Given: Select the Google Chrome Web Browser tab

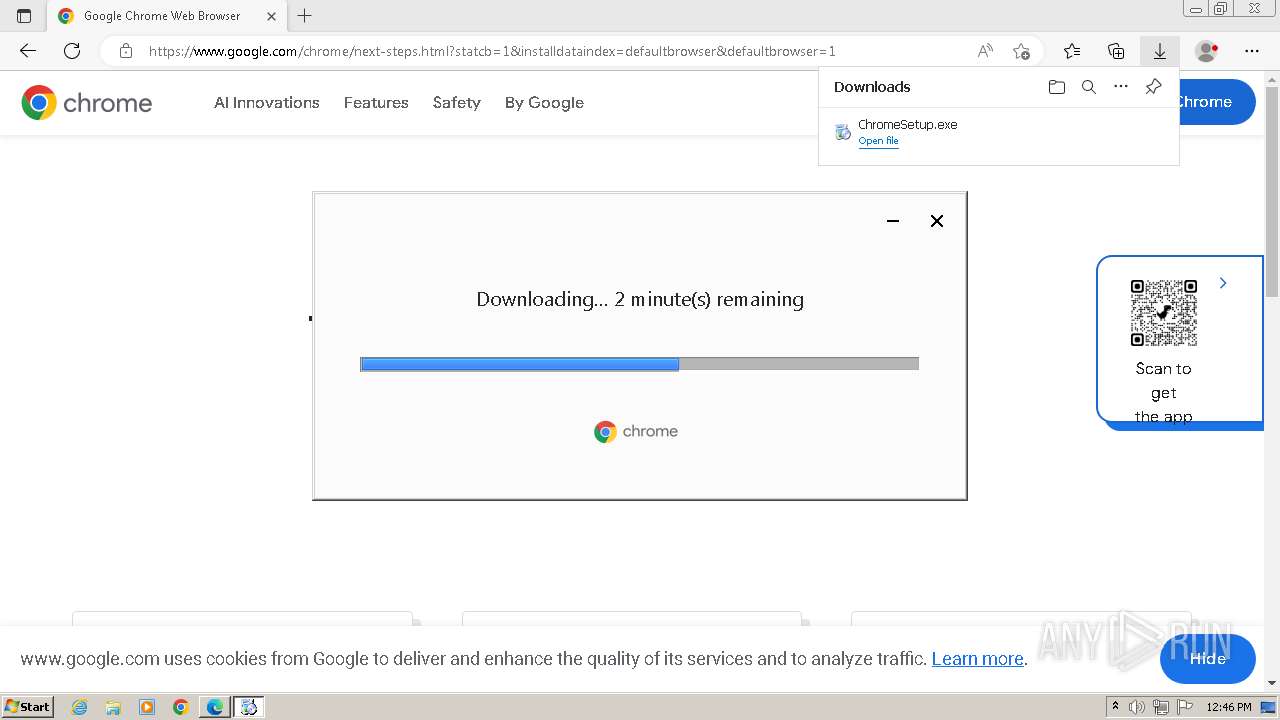Looking at the screenshot, I should point(166,16).
